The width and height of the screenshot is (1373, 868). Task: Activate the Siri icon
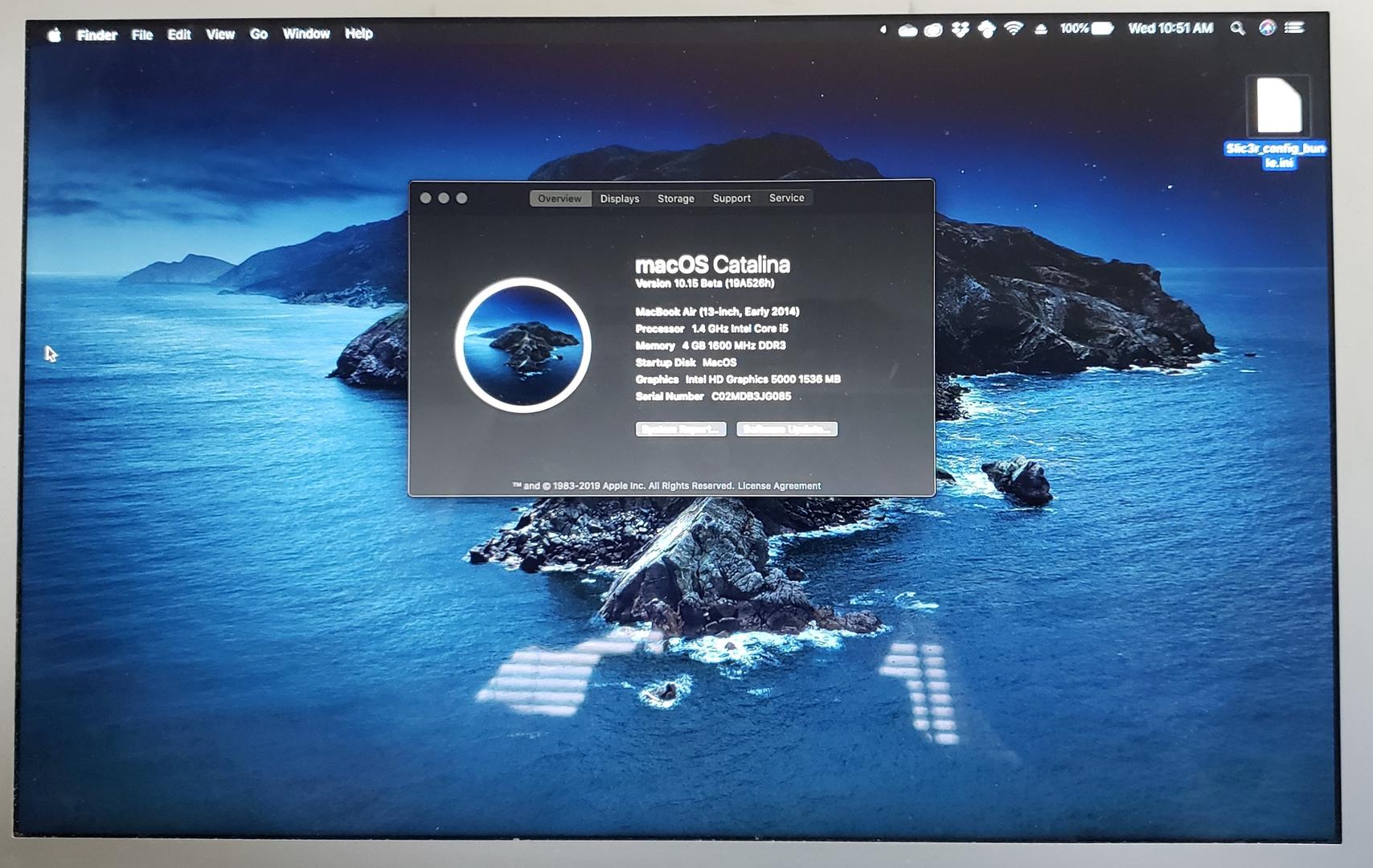[x=1267, y=28]
